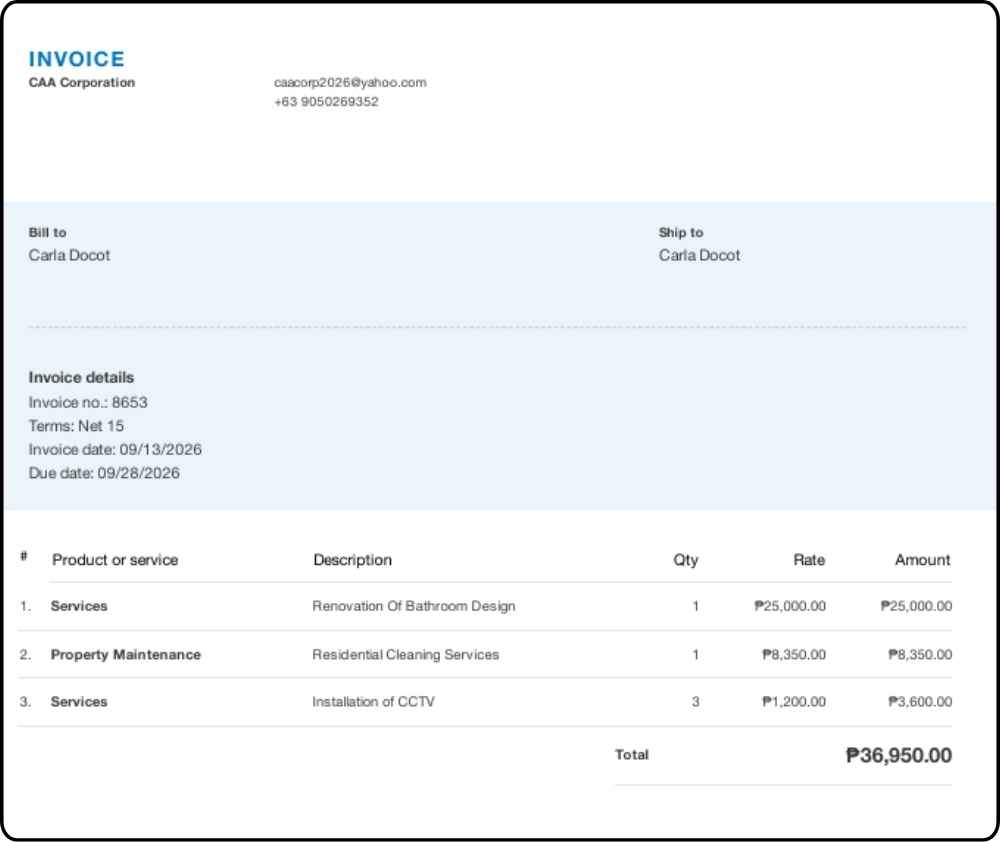Click the Qty column header
The width and height of the screenshot is (1000, 842).
(x=686, y=560)
